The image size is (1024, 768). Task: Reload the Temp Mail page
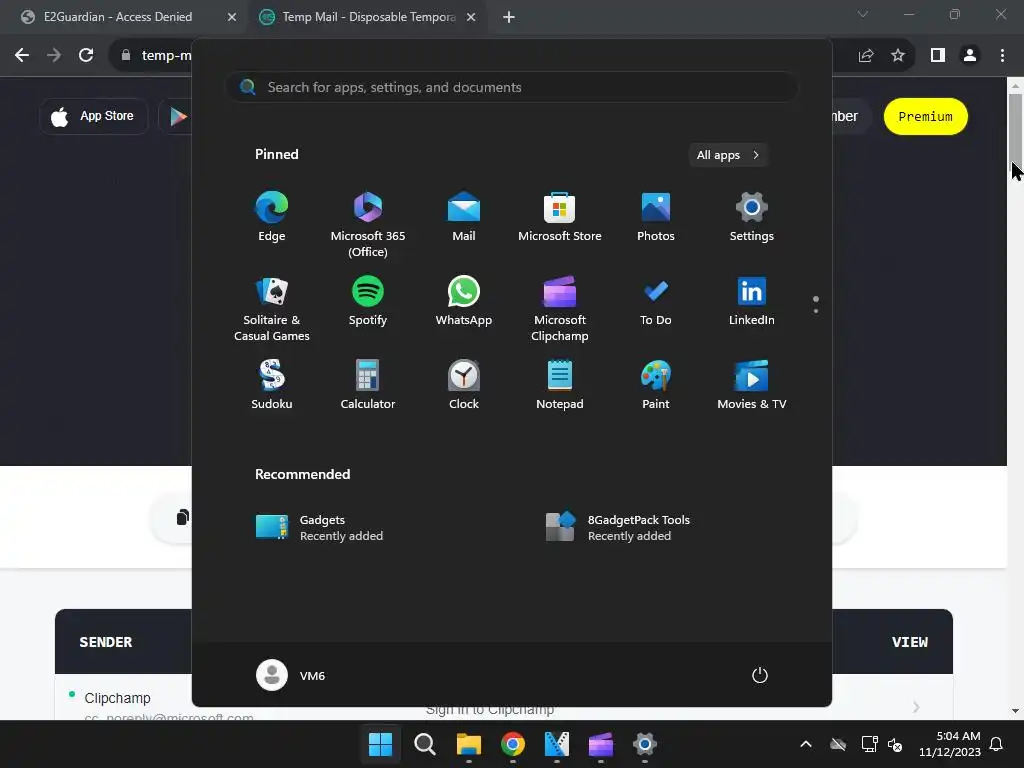coord(86,56)
